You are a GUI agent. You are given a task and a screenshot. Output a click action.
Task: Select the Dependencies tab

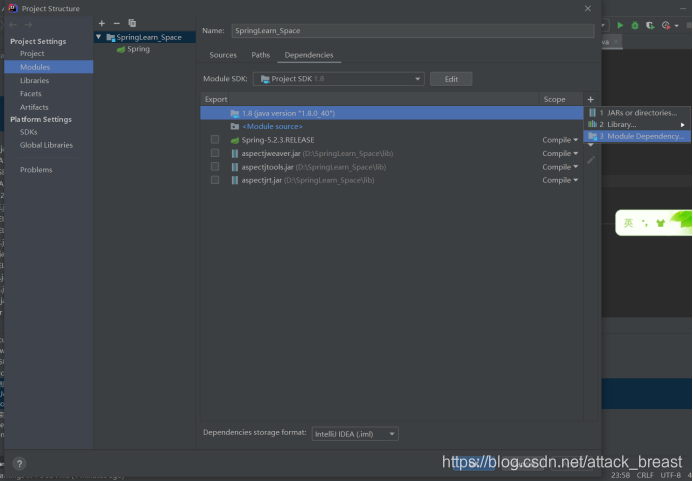click(x=309, y=55)
